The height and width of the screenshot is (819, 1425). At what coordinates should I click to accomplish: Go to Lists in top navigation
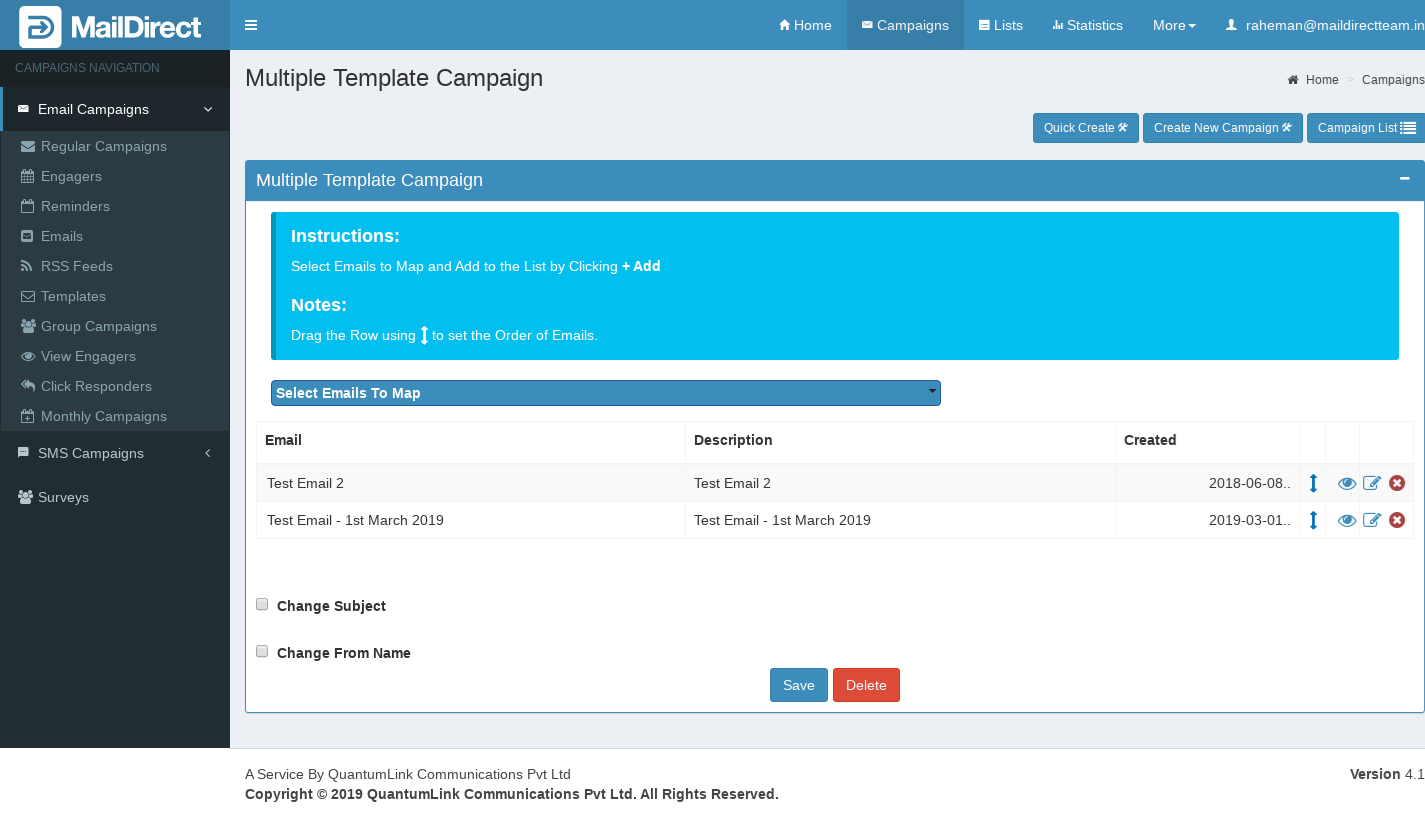[1000, 25]
